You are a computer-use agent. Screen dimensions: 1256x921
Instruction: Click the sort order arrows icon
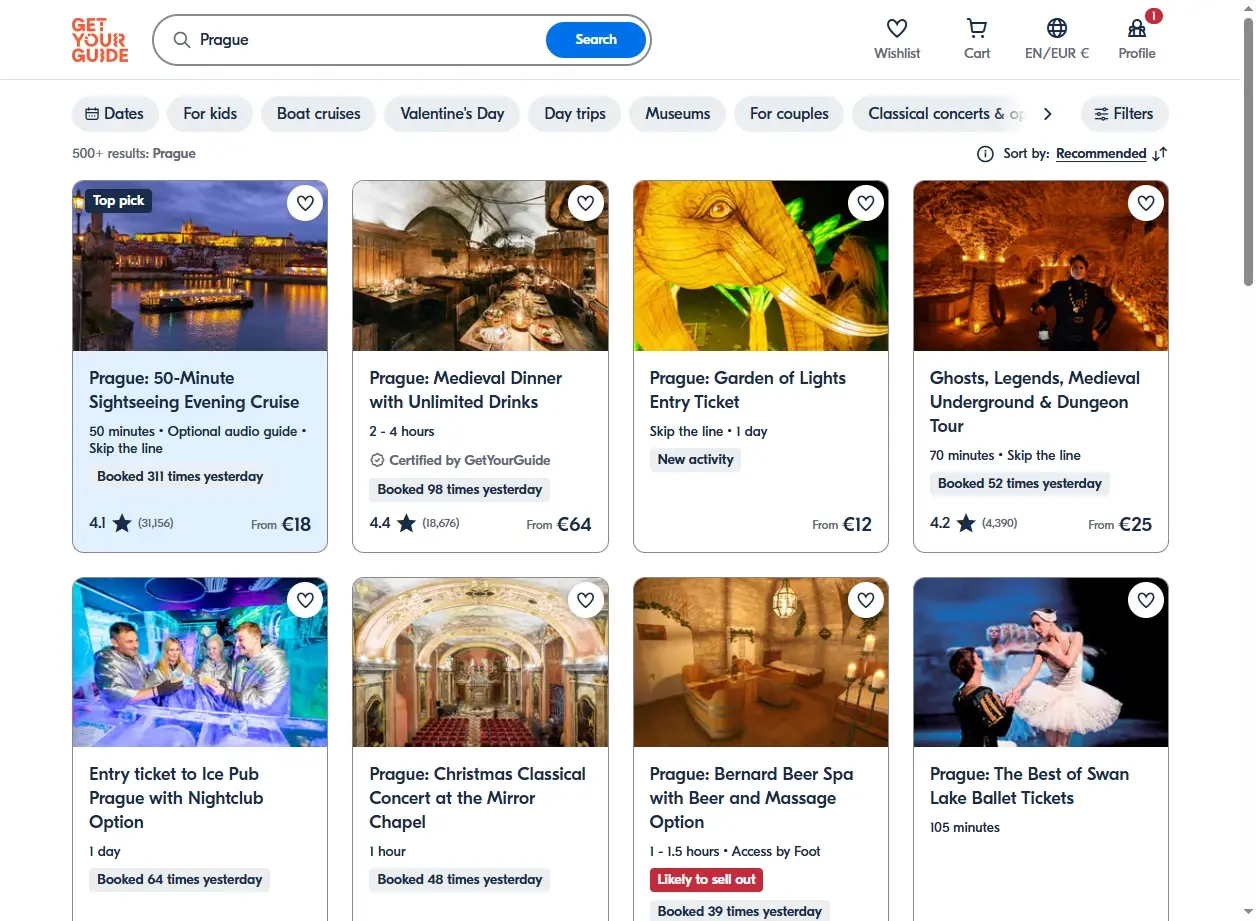pyautogui.click(x=1160, y=154)
